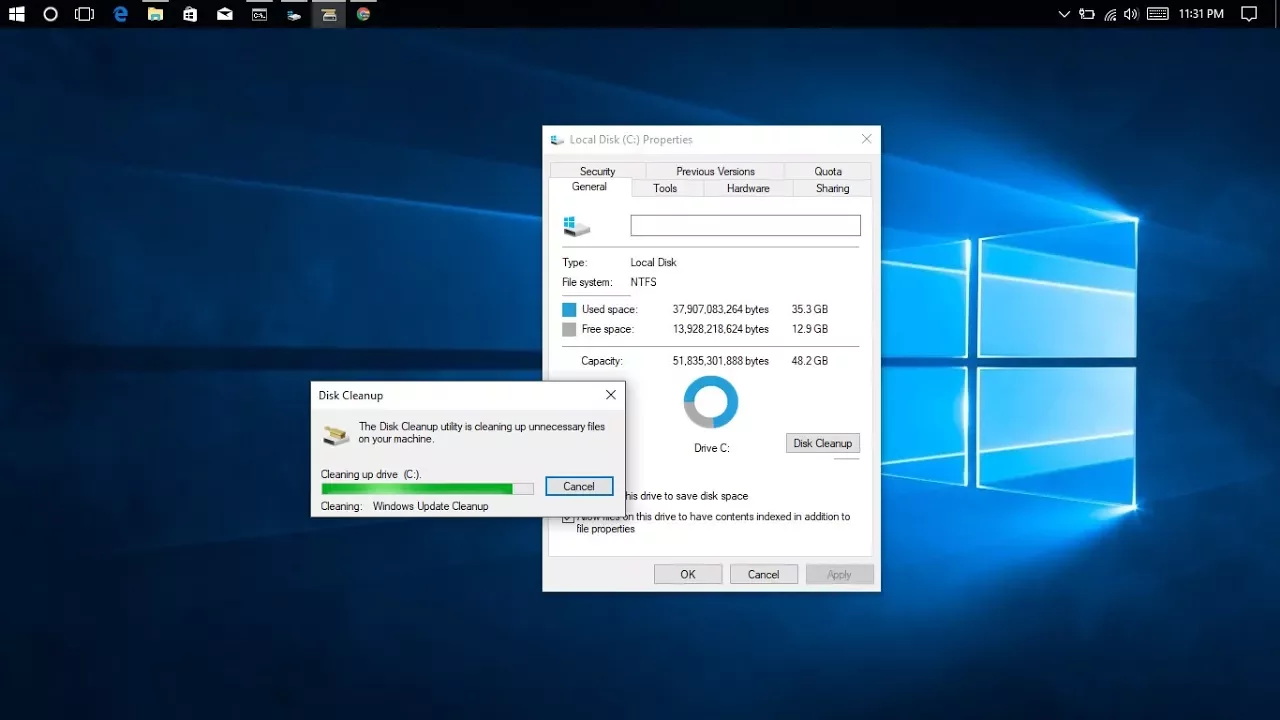Click the cleanup progress bar
Screen dimensions: 1280x720
click(x=427, y=488)
